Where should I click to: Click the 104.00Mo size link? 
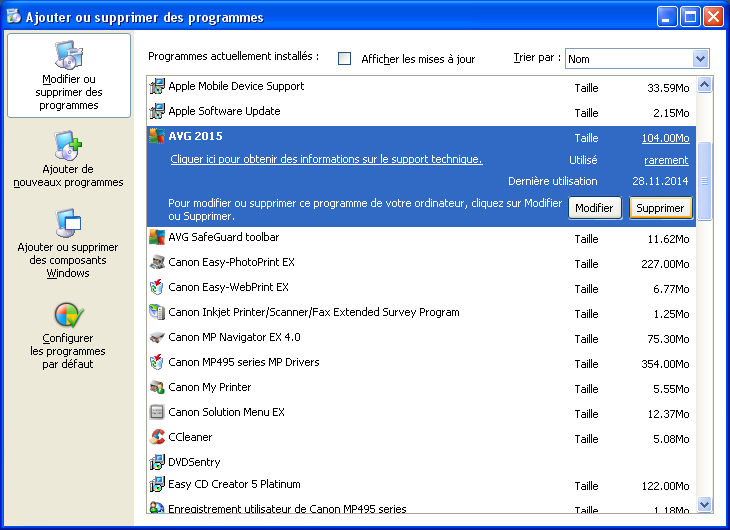pyautogui.click(x=665, y=138)
